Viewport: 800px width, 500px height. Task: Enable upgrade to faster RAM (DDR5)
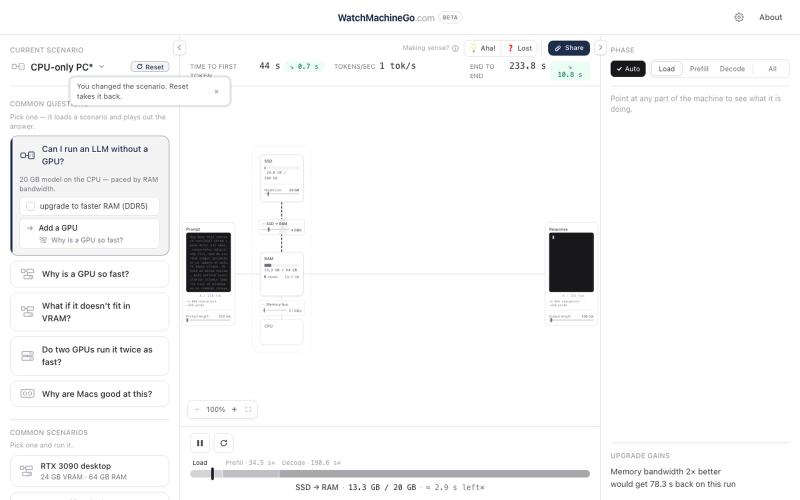[90, 206]
